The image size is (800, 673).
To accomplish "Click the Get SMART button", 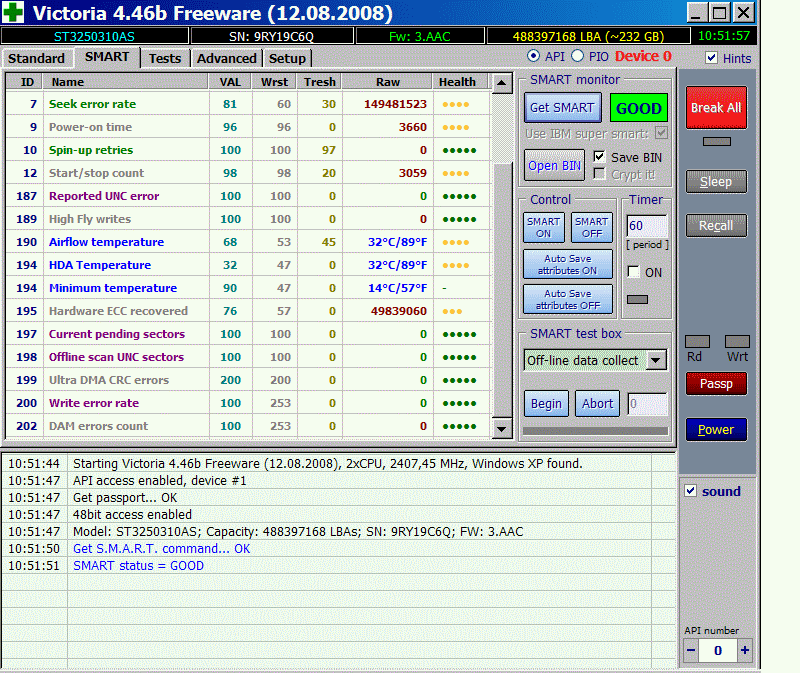I will [562, 108].
